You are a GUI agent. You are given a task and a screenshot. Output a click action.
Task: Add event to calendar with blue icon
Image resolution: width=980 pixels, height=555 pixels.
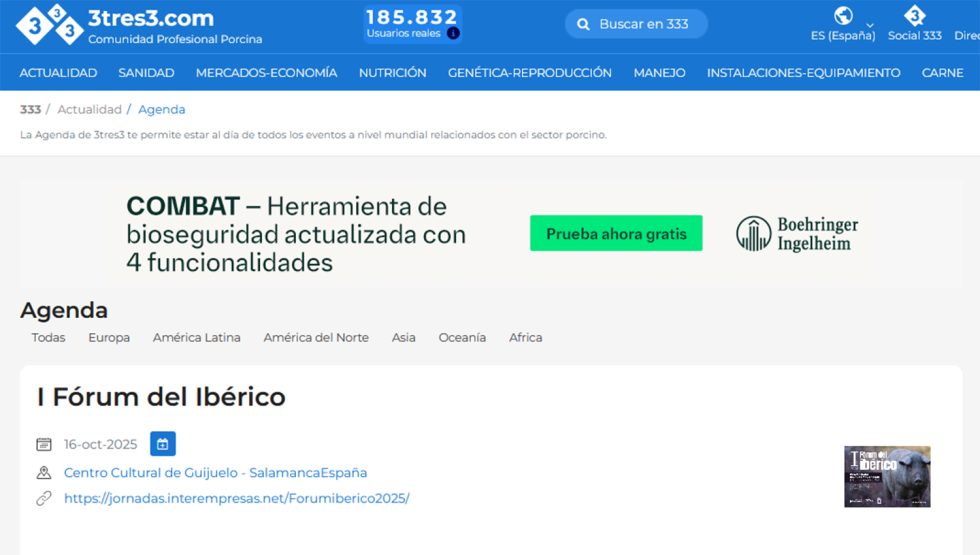[163, 444]
